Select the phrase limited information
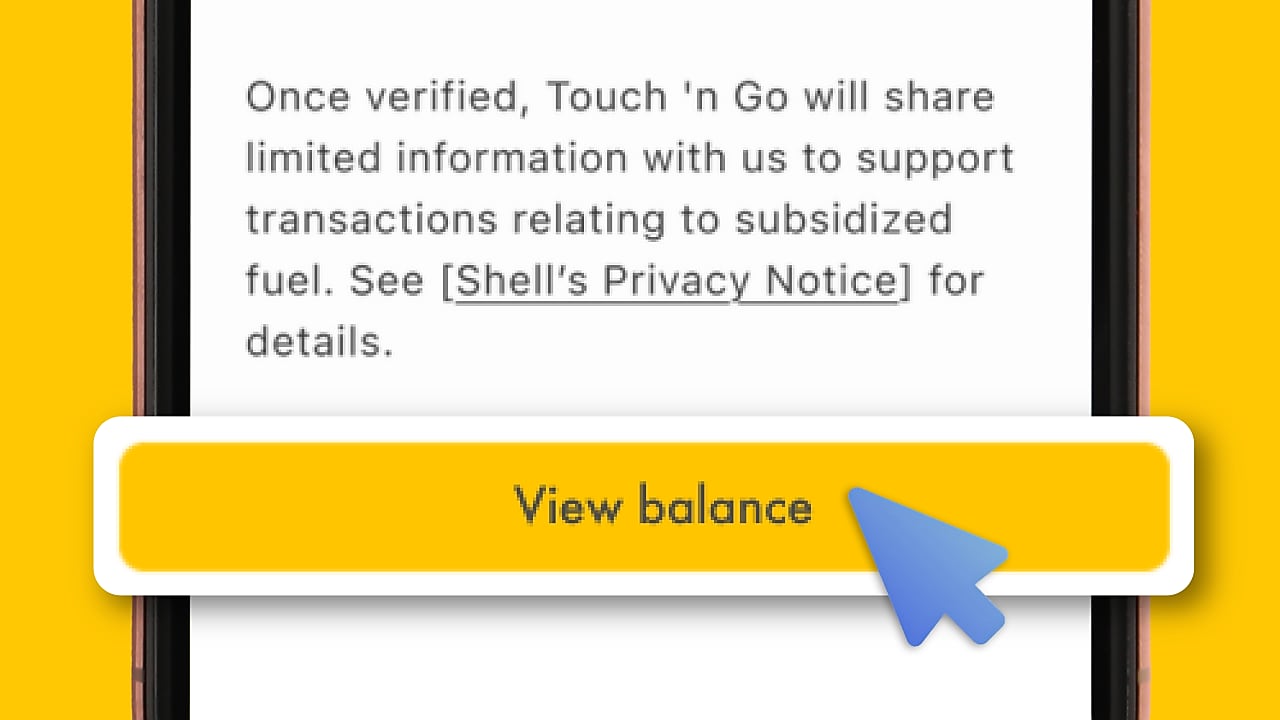Screen dimensions: 1280x720 point(420,157)
